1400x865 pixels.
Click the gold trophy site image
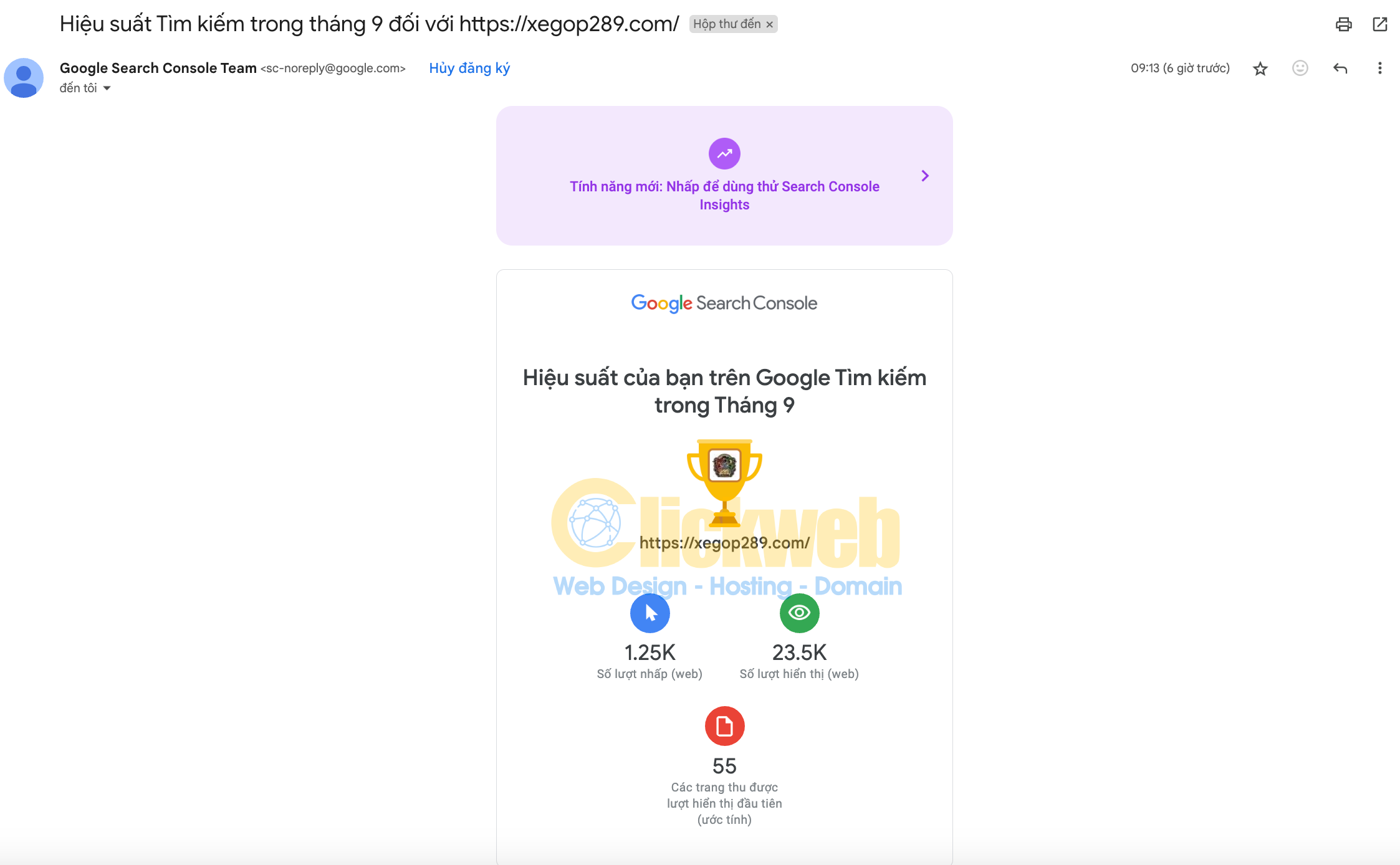[724, 483]
